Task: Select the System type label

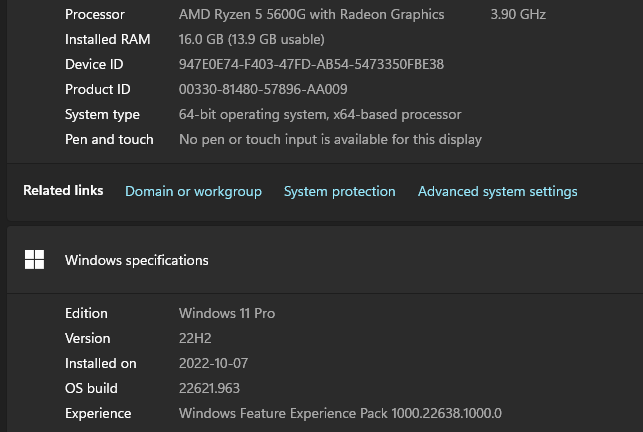Action: click(x=102, y=114)
